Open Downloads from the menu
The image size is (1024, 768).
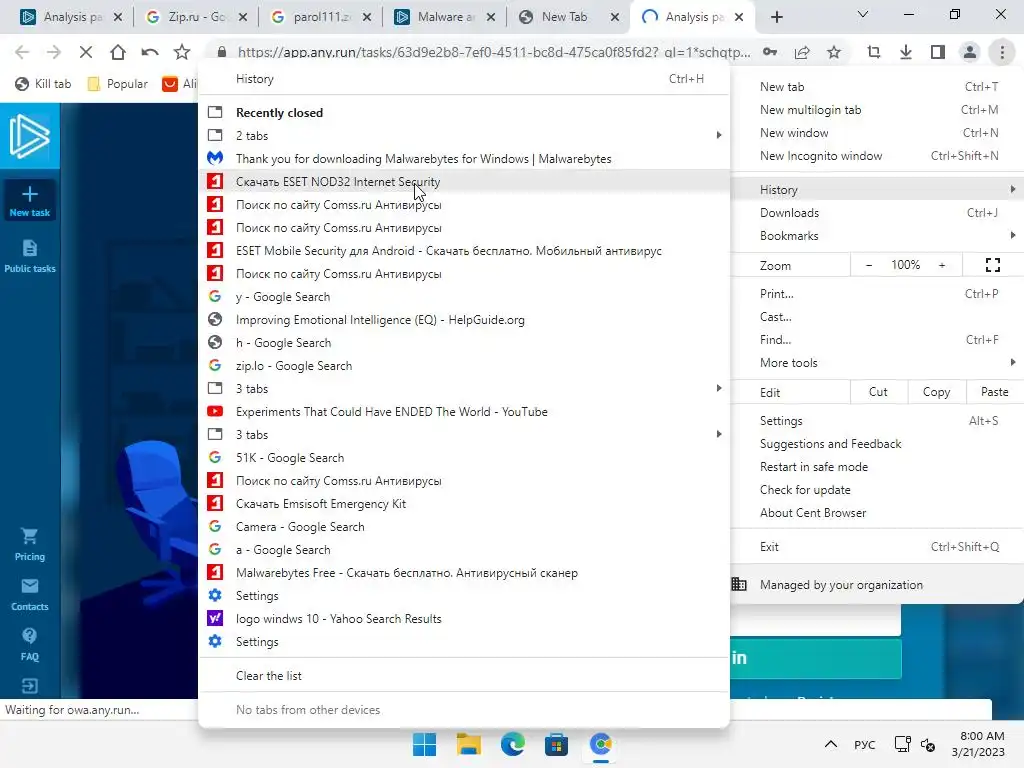click(877, 213)
